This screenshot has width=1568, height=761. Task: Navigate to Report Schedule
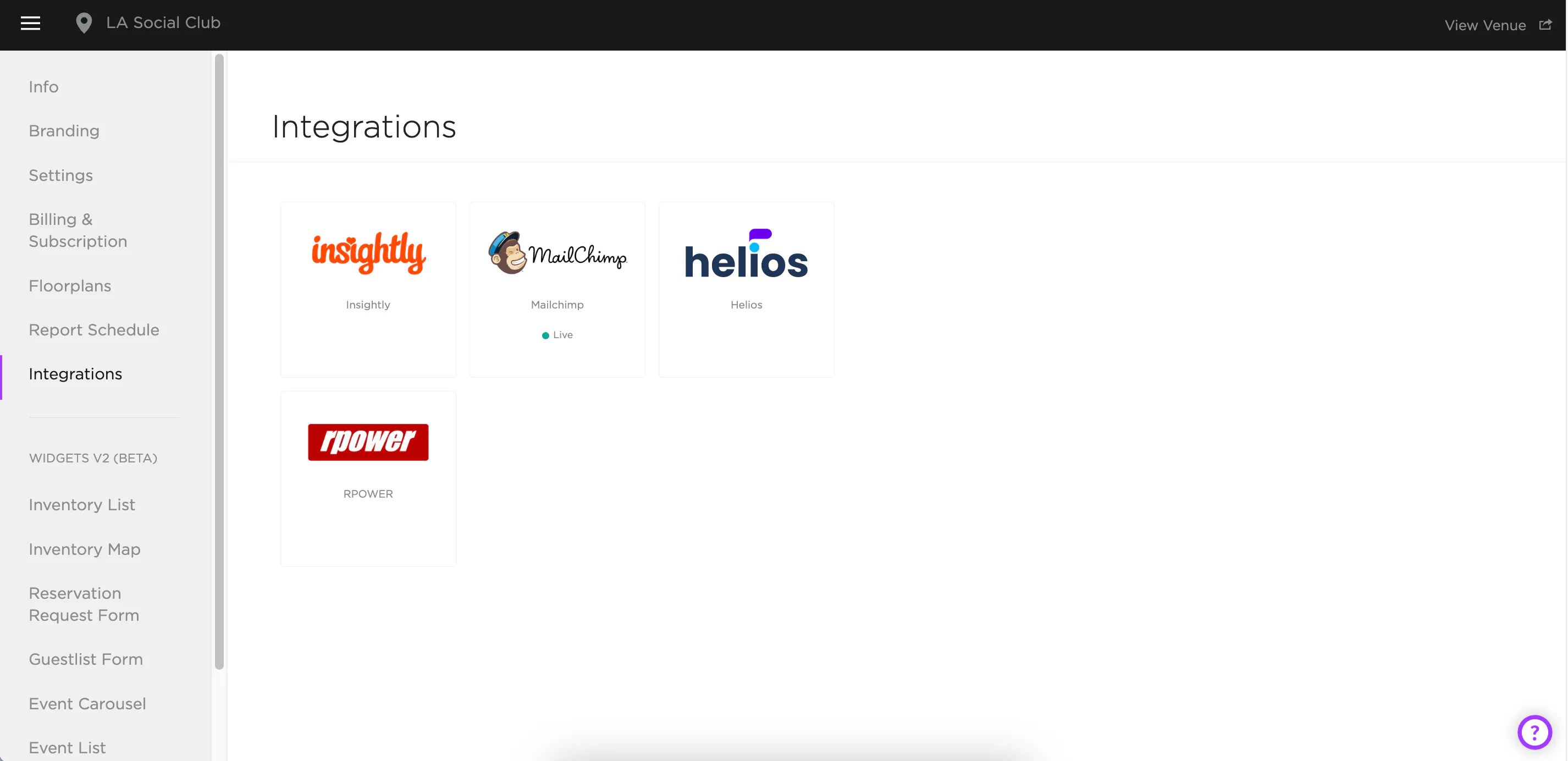(x=93, y=330)
